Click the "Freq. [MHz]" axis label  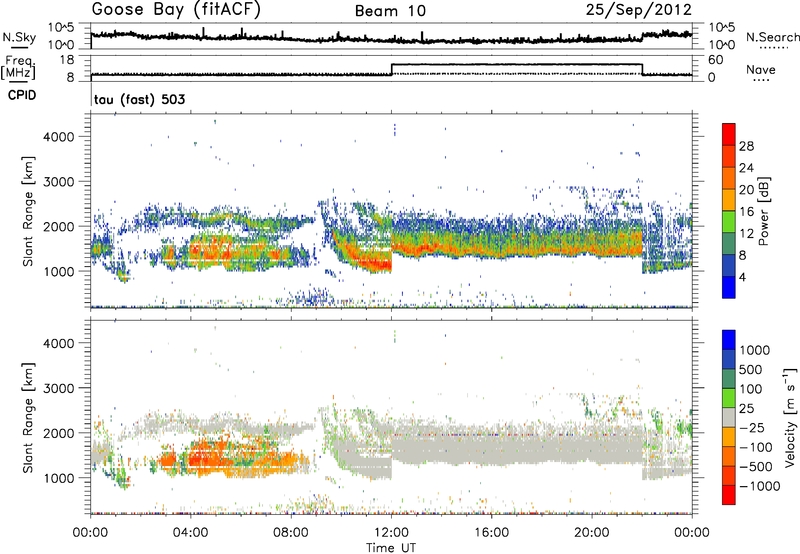18,67
